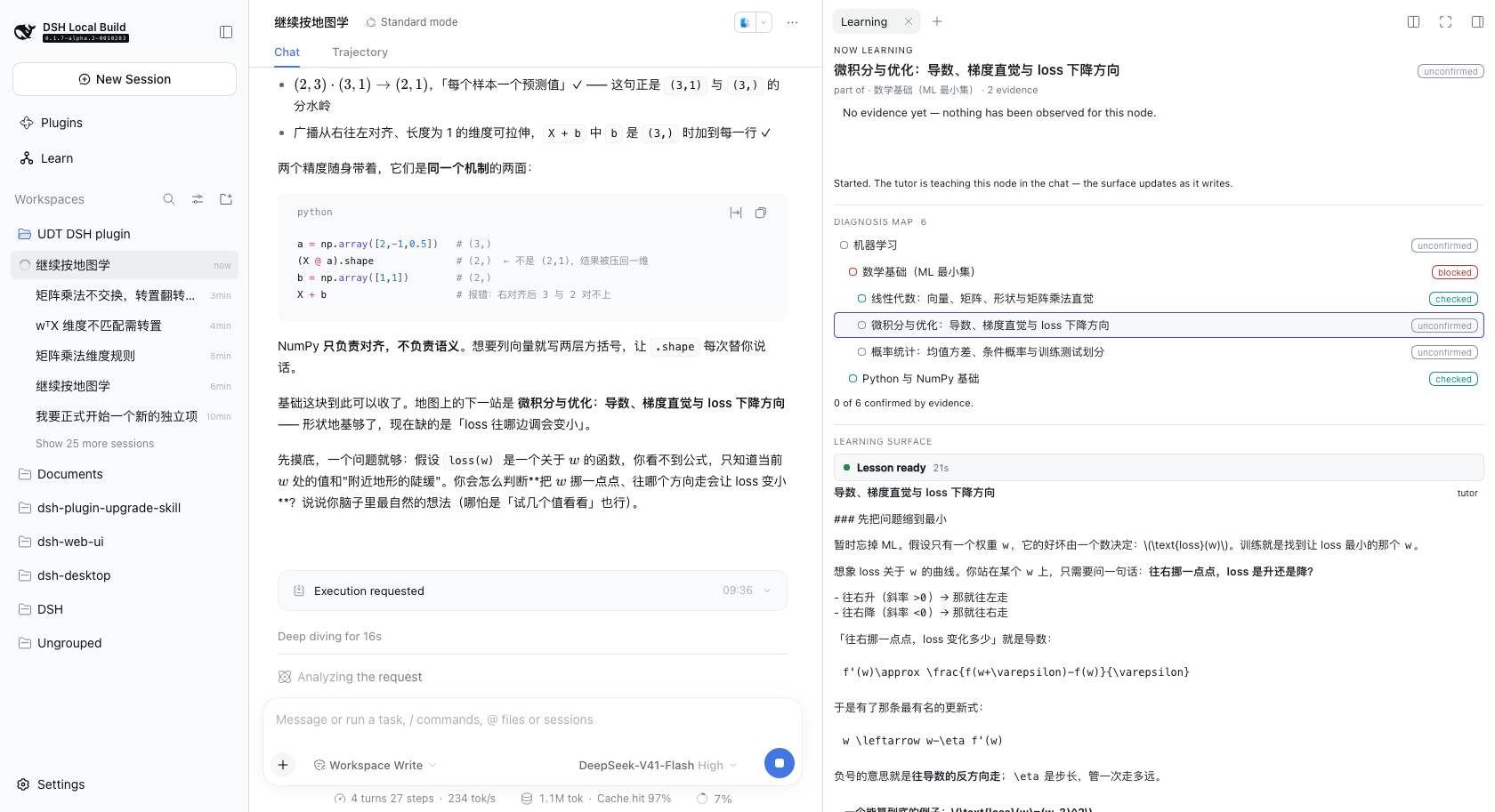
Task: Click the Standard mode indicator
Action: (411, 22)
